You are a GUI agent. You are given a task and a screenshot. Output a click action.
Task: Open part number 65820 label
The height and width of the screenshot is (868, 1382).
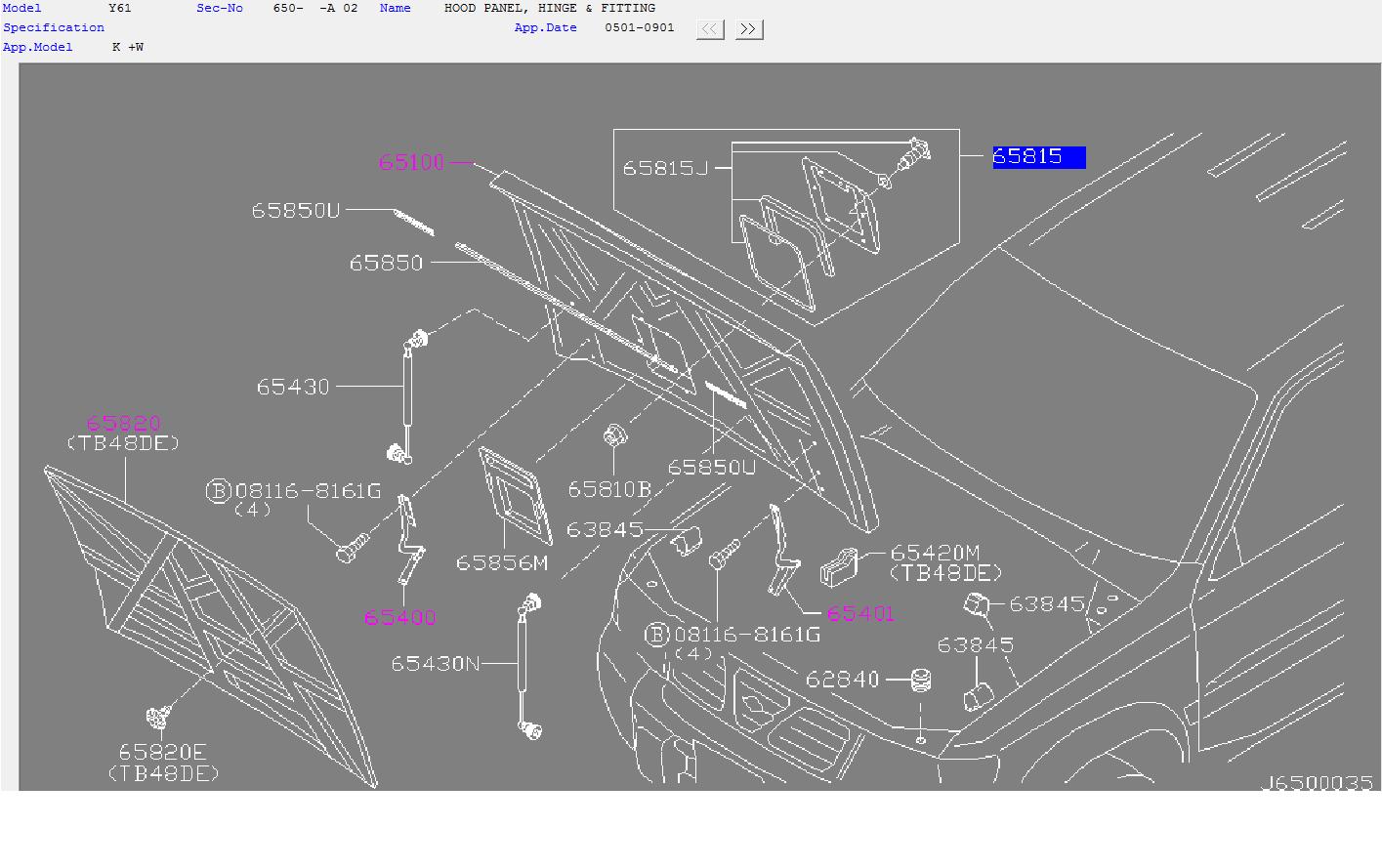coord(123,423)
